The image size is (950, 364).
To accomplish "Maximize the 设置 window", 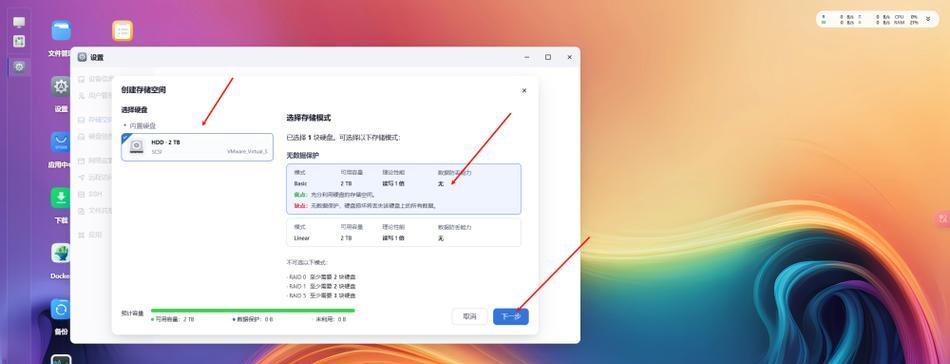I will coord(548,57).
